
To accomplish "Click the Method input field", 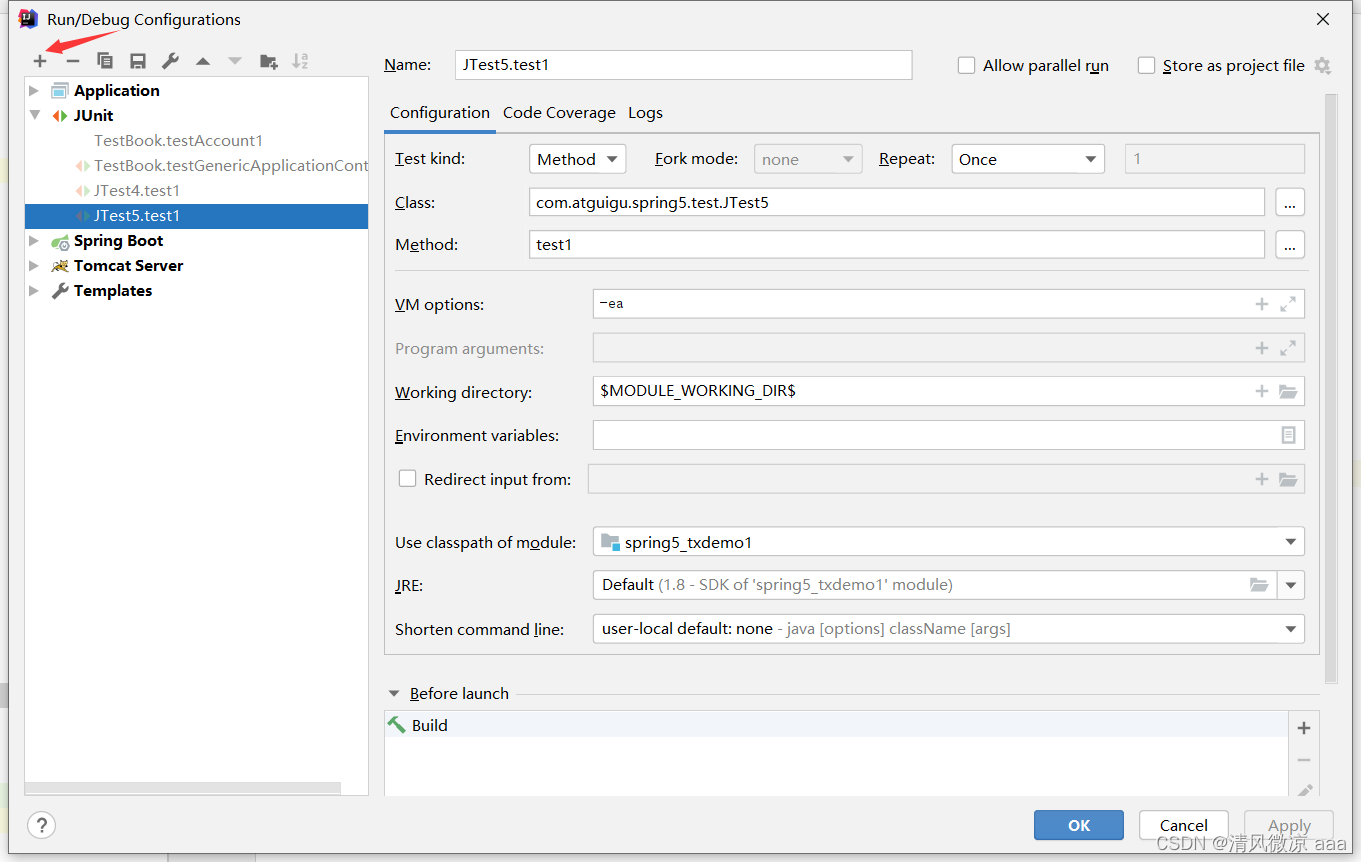I will coord(897,244).
